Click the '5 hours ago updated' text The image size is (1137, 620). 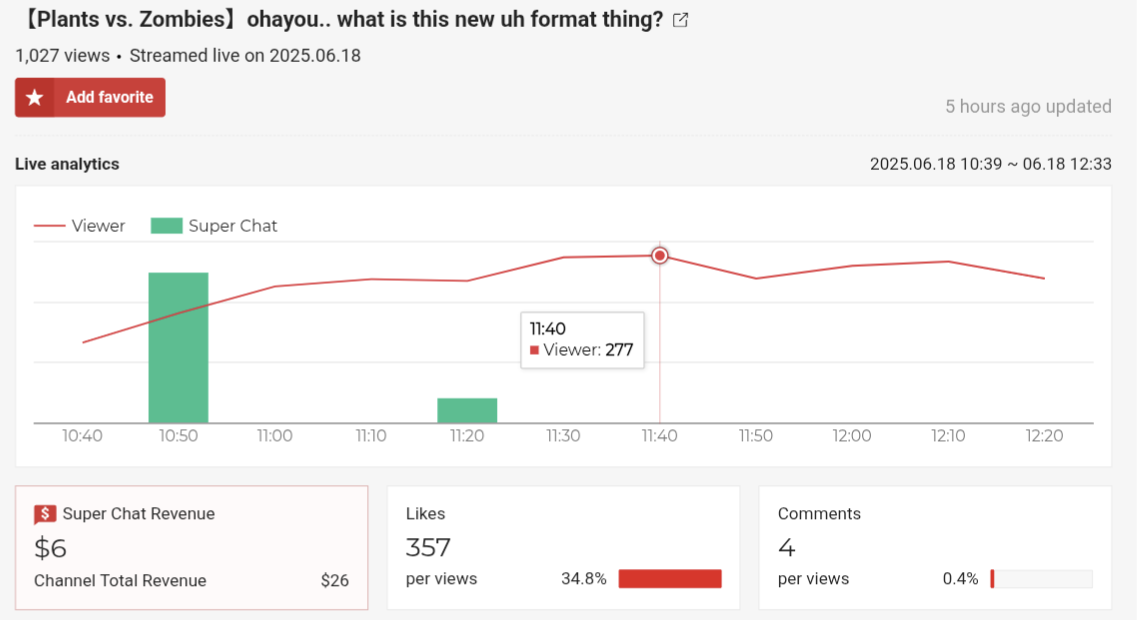pyautogui.click(x=1028, y=107)
